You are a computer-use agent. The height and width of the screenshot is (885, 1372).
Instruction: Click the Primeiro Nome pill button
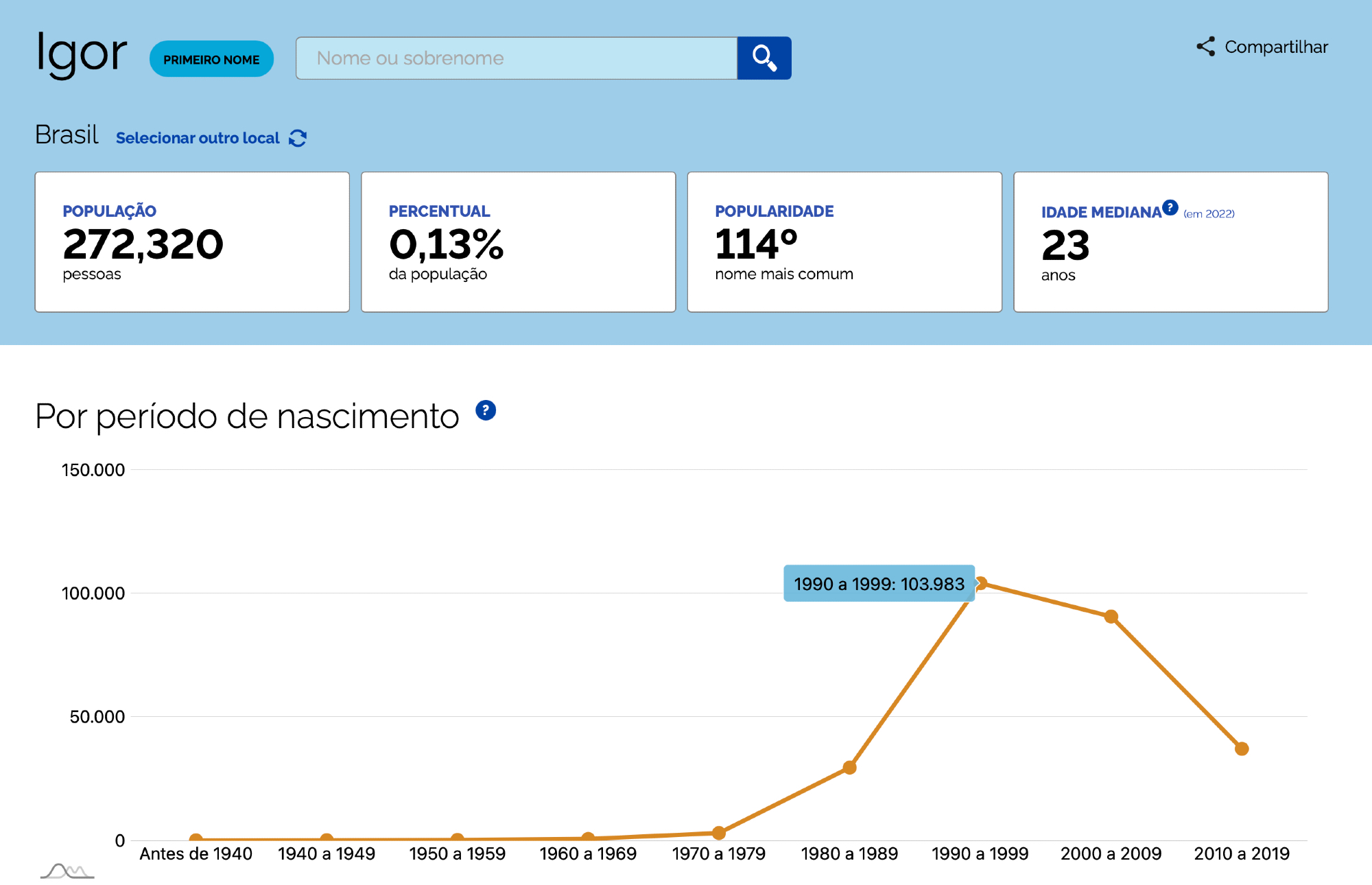tap(211, 59)
